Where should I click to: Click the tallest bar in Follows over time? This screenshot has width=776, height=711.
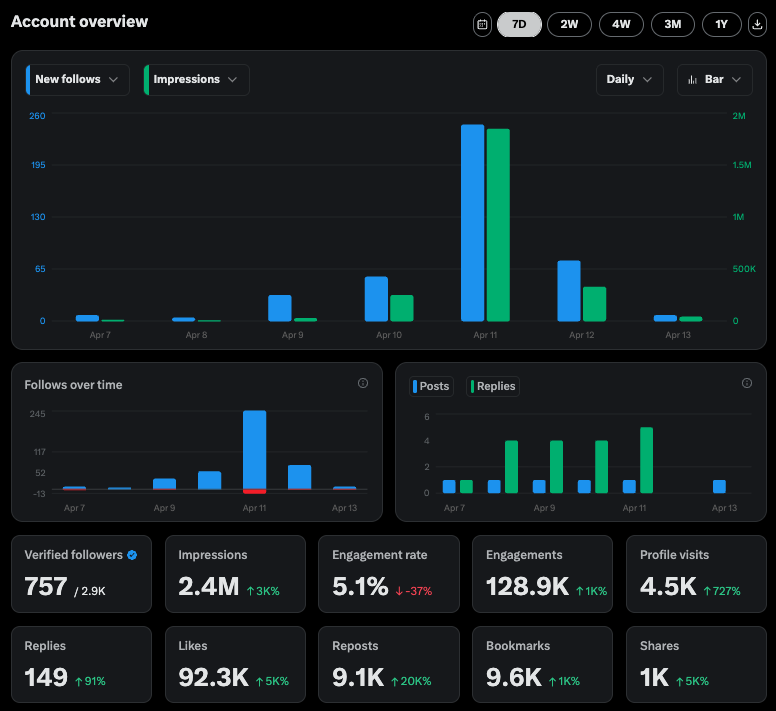pyautogui.click(x=254, y=450)
